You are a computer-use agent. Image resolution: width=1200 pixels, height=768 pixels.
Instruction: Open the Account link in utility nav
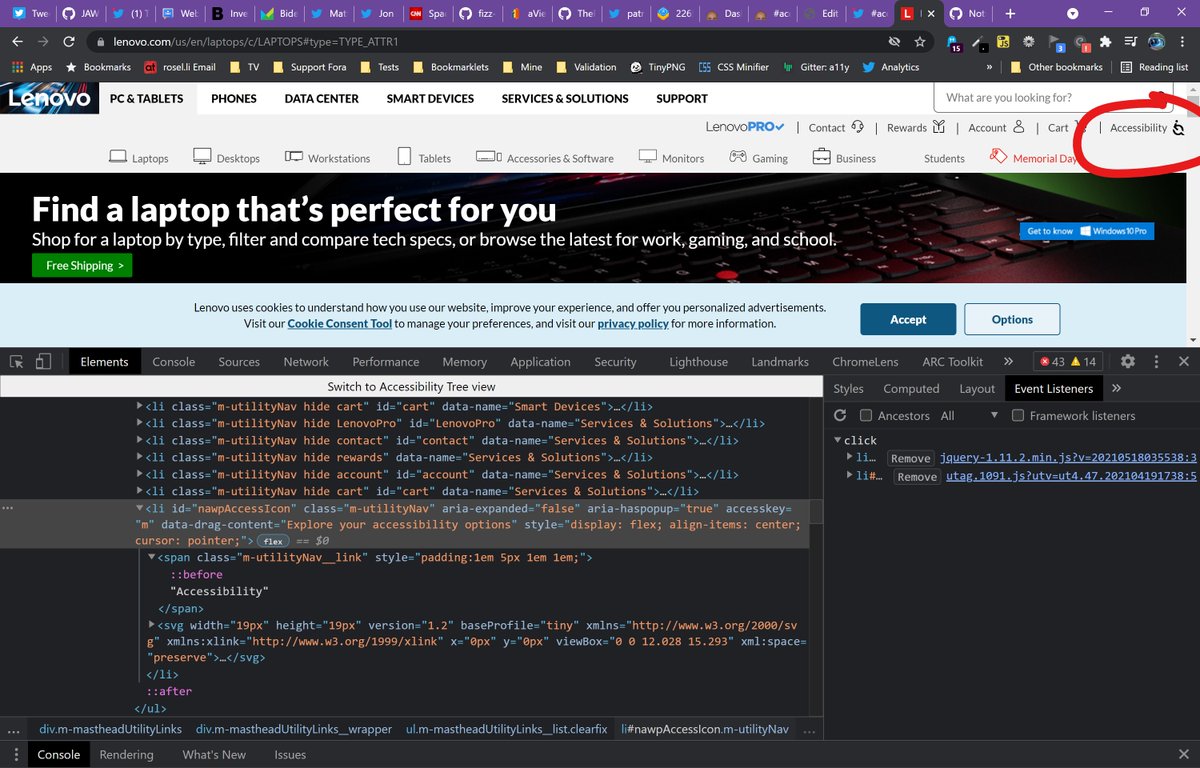pyautogui.click(x=996, y=128)
